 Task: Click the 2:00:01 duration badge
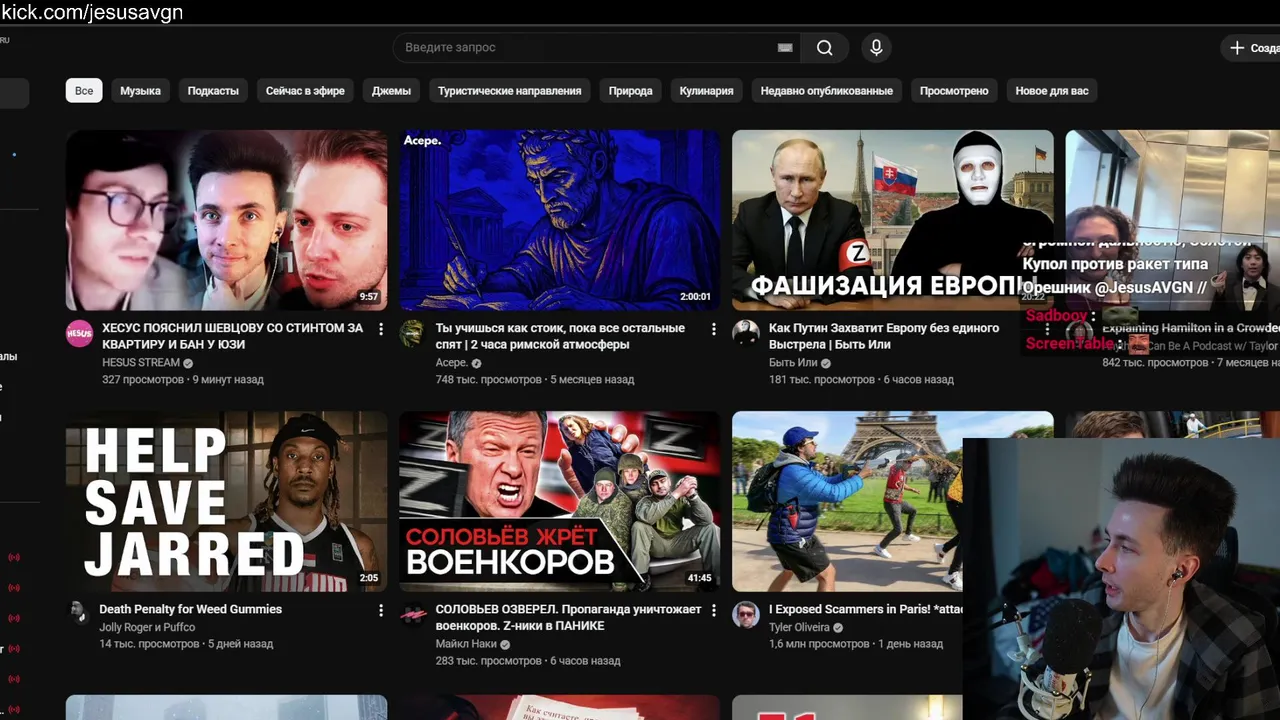695,297
